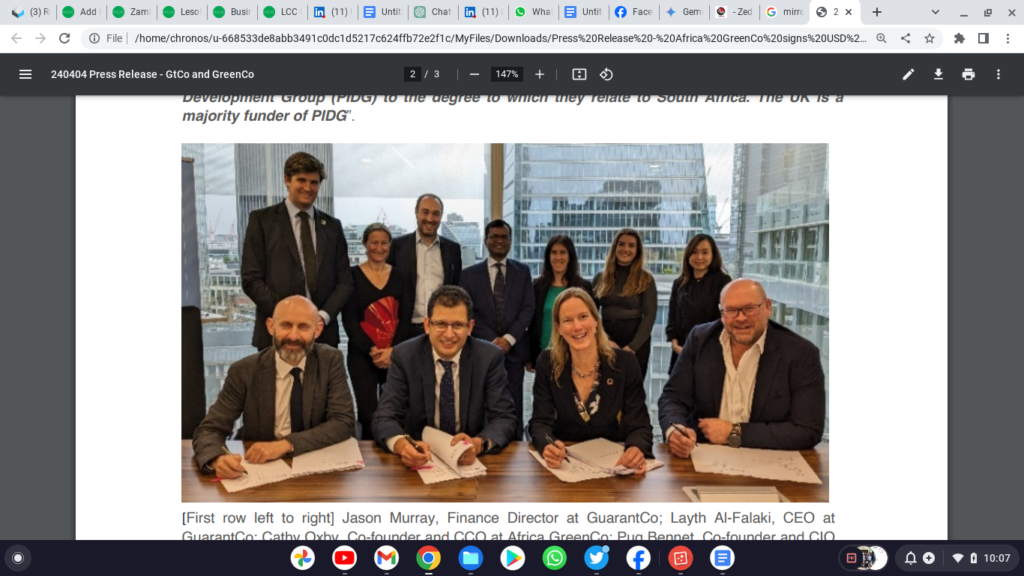Open a new browser tab
Viewport: 1024px width, 576px height.
[x=877, y=12]
